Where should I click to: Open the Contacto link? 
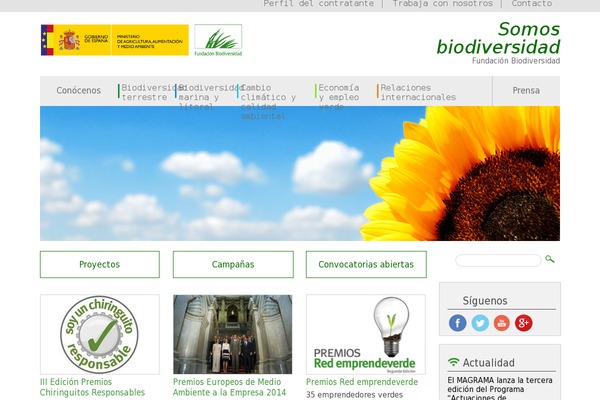click(x=532, y=3)
